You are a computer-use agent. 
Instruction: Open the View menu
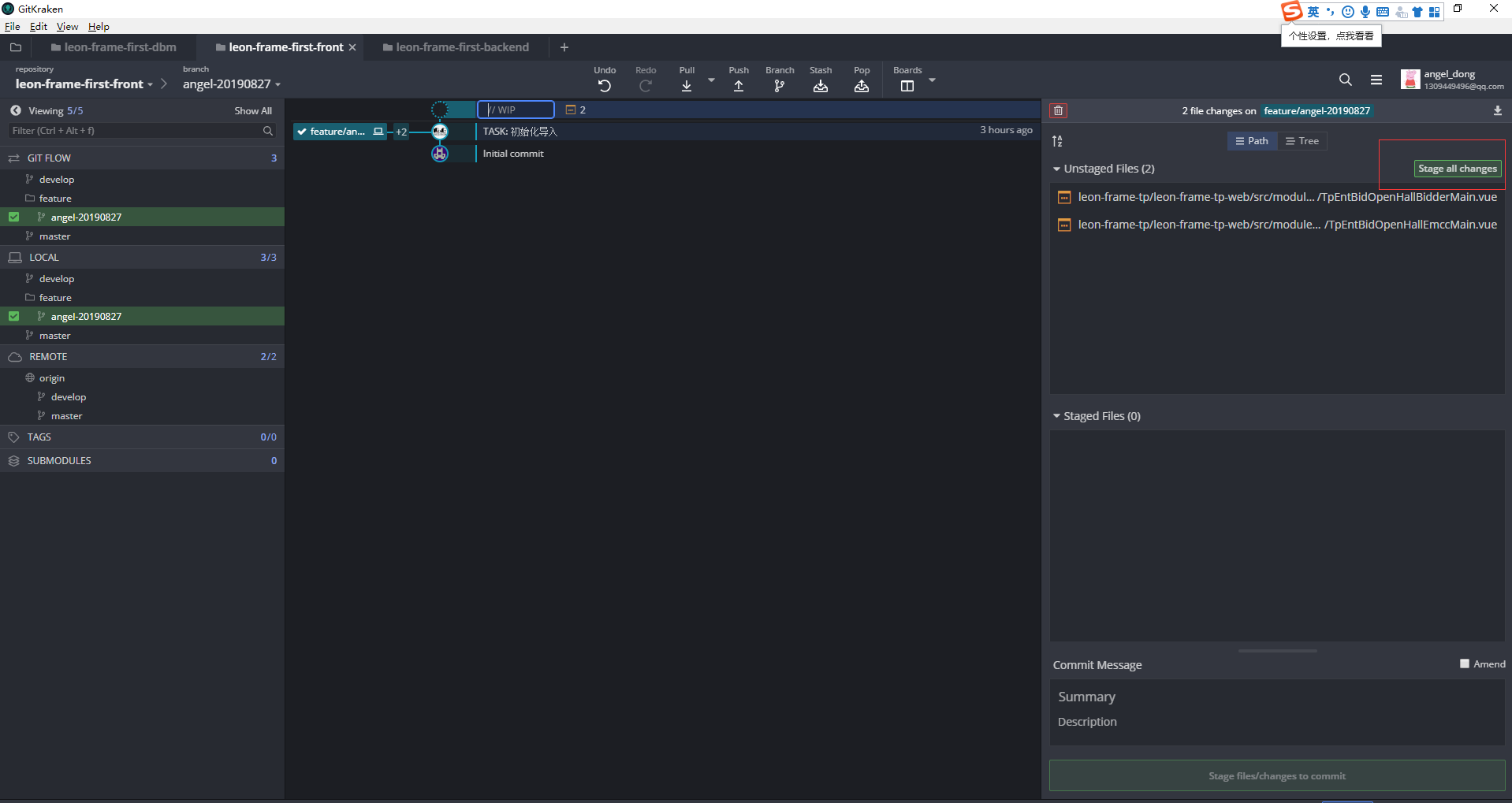(x=67, y=27)
